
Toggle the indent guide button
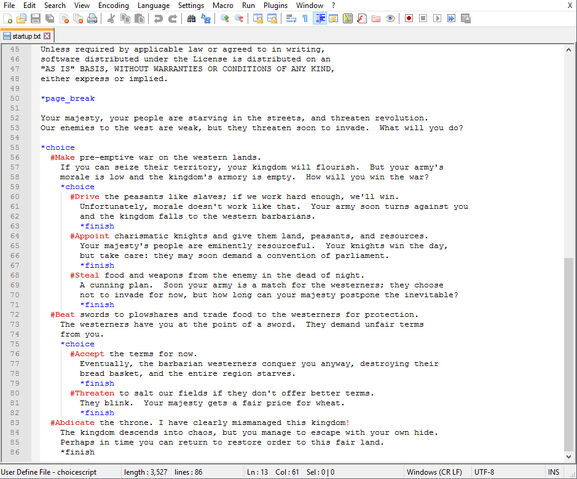[x=319, y=18]
